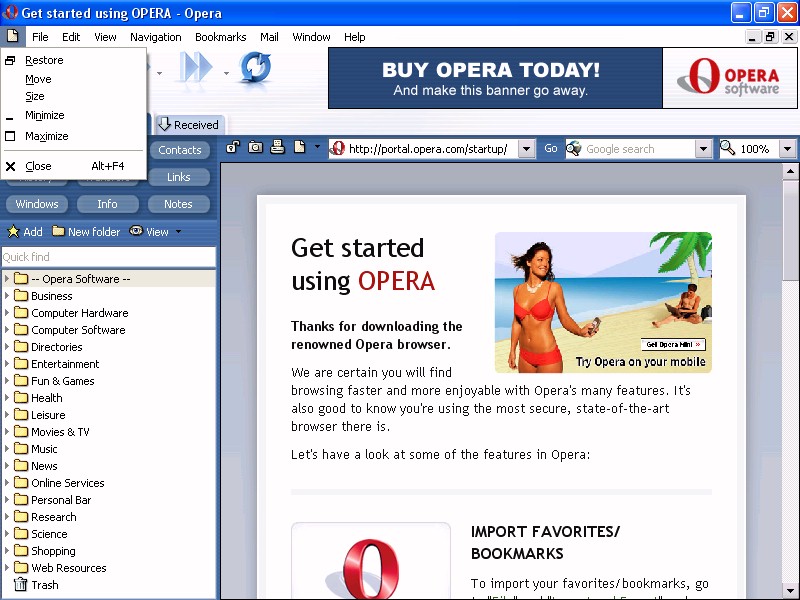The image size is (800, 600).
Task: Open the Bookmarks menu
Action: [220, 37]
